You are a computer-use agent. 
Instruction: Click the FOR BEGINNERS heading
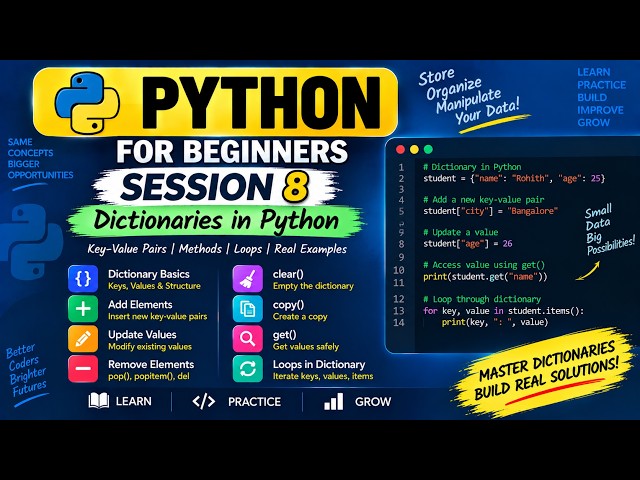(232, 151)
